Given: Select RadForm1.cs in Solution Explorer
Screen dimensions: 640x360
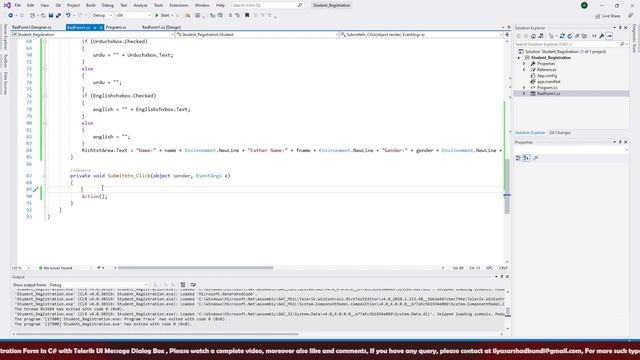Looking at the screenshot, I should [x=548, y=93].
